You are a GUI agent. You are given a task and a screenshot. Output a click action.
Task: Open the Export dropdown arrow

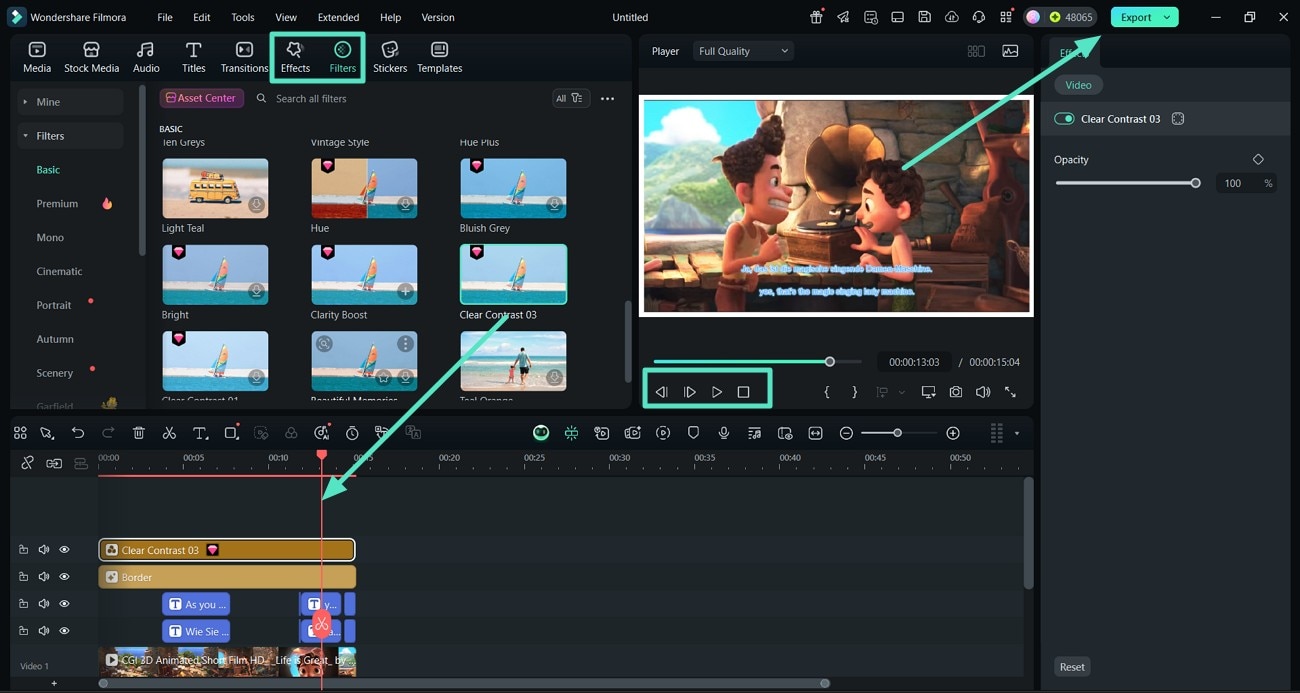[1167, 17]
